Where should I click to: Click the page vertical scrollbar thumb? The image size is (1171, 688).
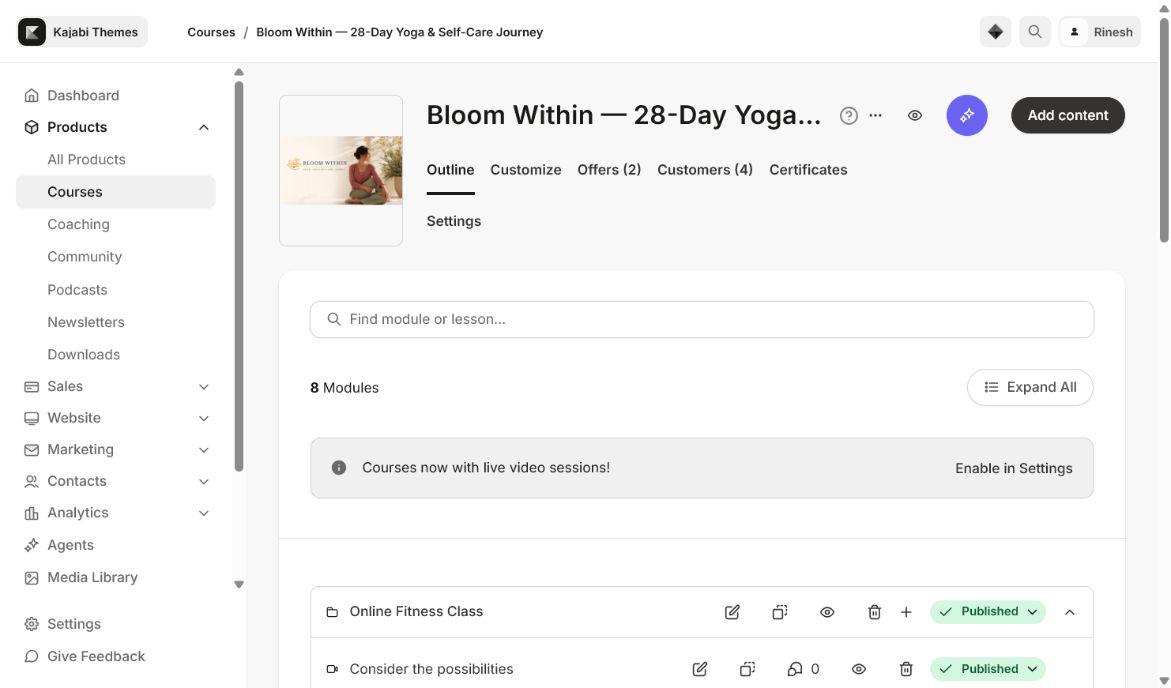[x=1164, y=129]
